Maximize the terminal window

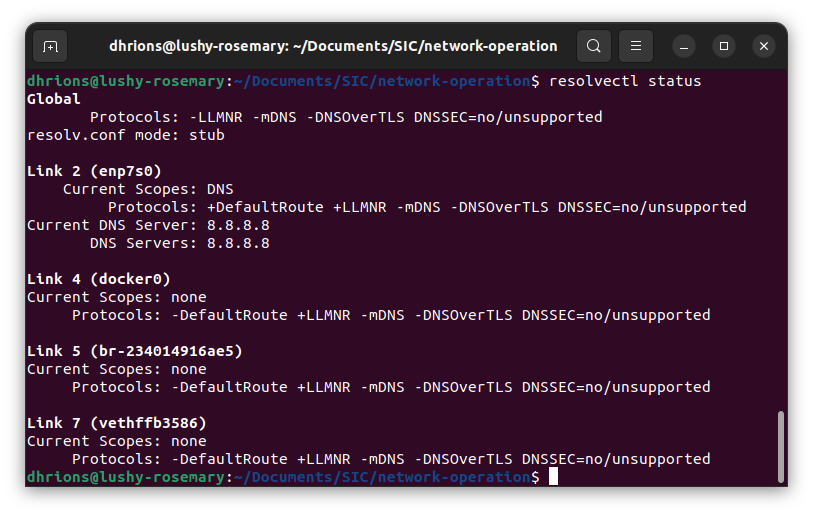pyautogui.click(x=724, y=46)
